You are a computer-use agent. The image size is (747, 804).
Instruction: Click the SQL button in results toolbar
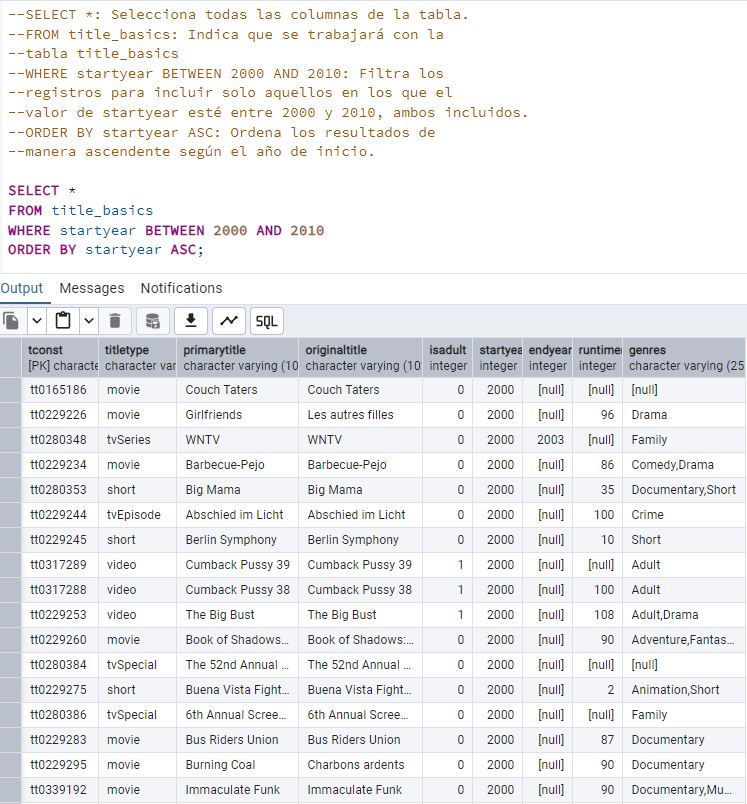coord(267,321)
